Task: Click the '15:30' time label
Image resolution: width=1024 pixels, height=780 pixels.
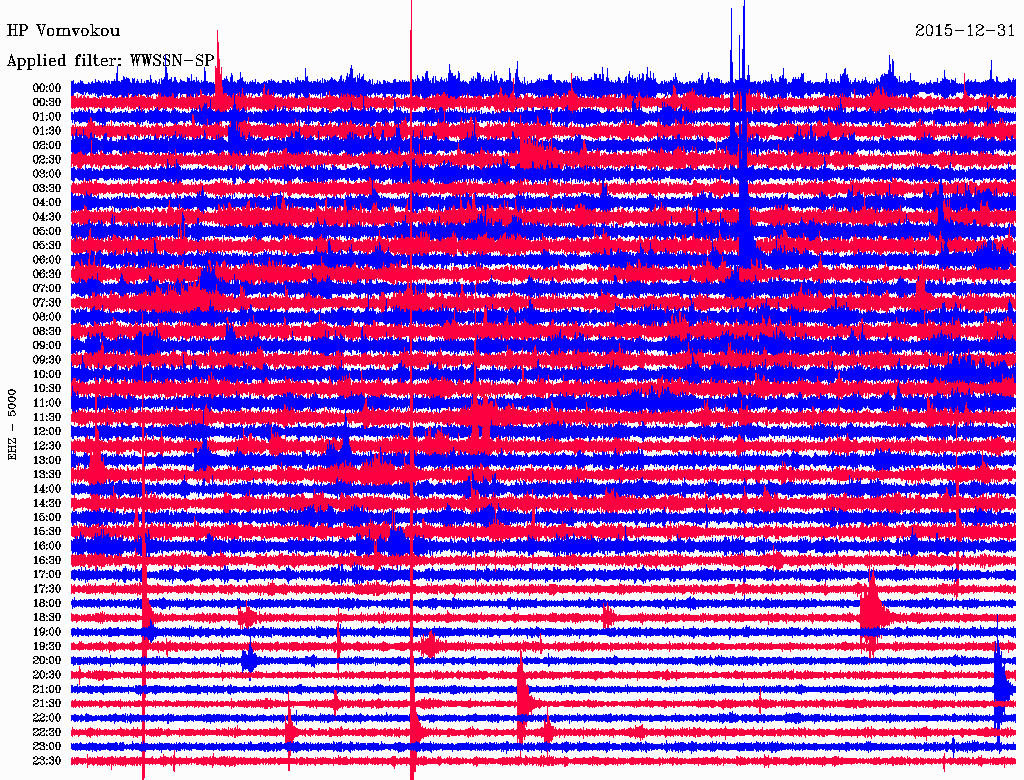Action: coord(46,532)
